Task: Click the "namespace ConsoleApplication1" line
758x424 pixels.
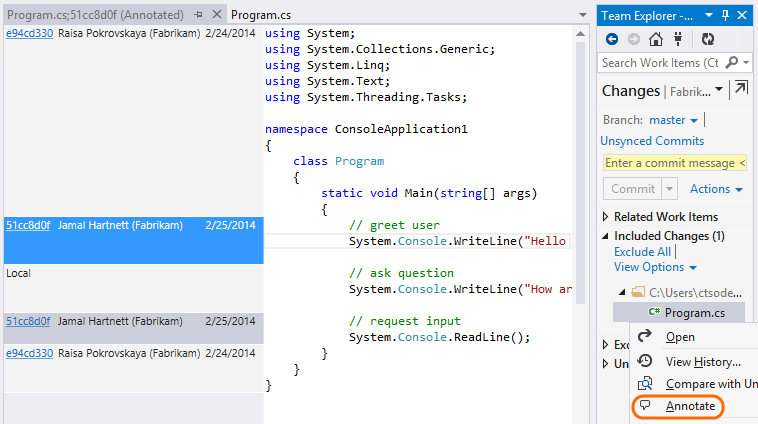Action: (x=366, y=129)
